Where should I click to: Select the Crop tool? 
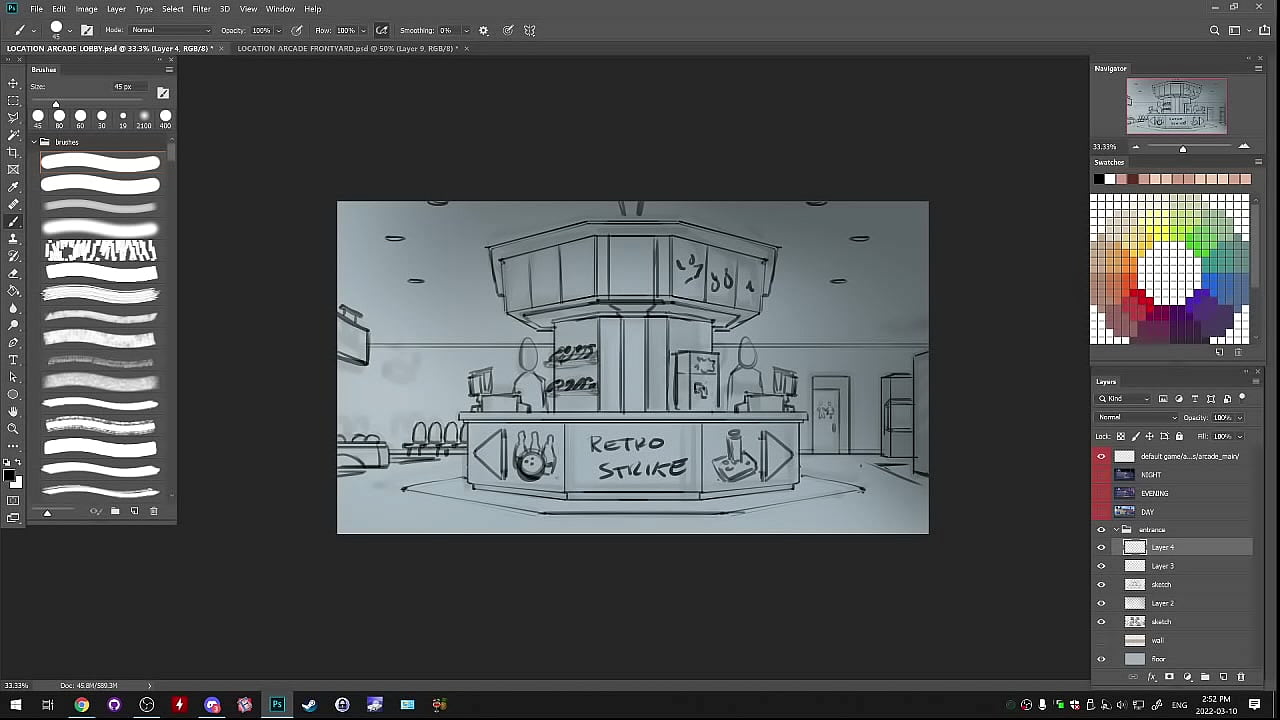click(13, 152)
